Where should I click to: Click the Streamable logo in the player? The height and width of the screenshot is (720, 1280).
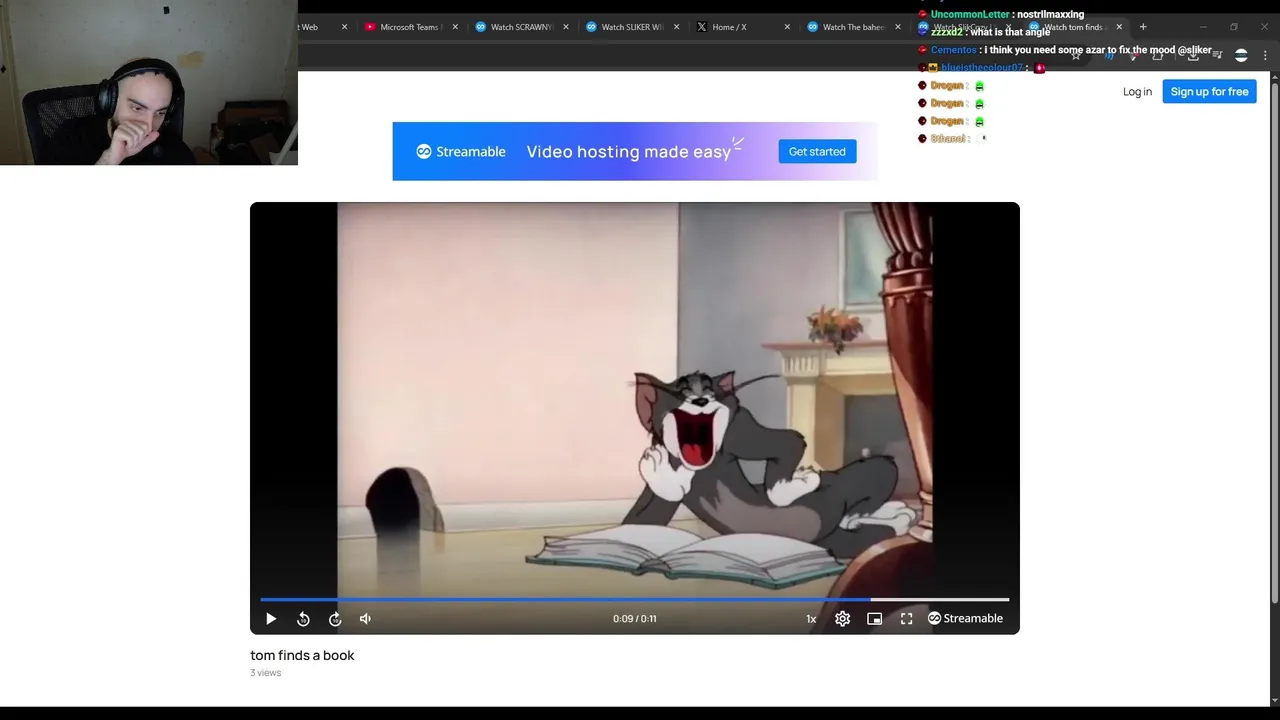(966, 618)
